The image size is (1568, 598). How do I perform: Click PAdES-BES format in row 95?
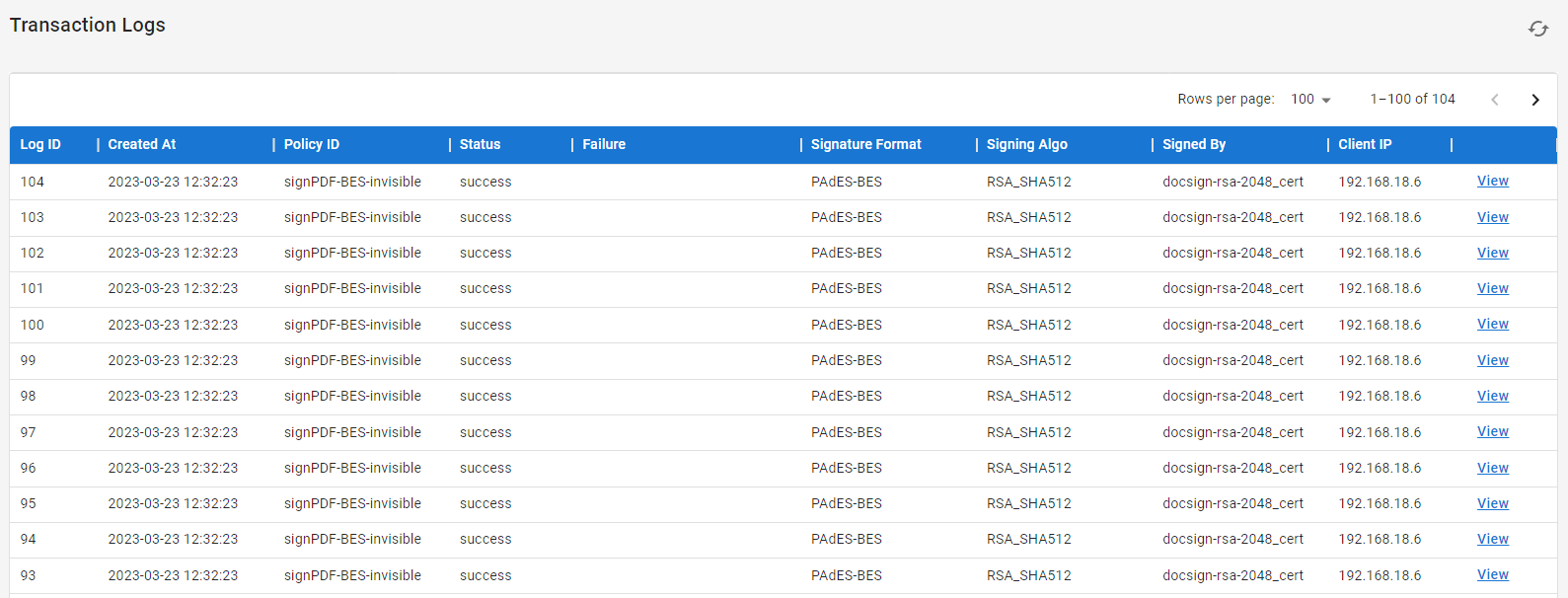[847, 503]
